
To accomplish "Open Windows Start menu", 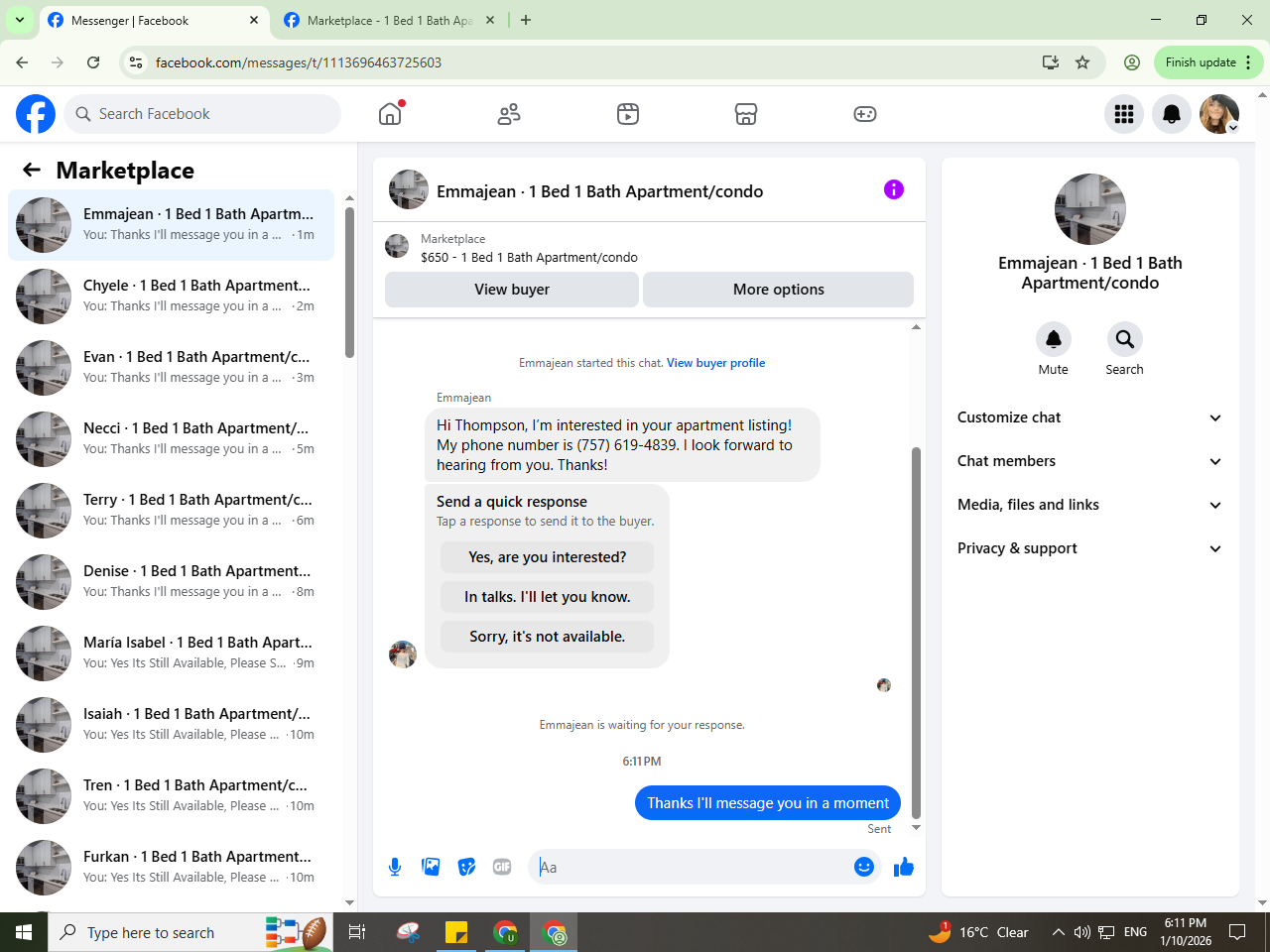I will click(x=24, y=932).
